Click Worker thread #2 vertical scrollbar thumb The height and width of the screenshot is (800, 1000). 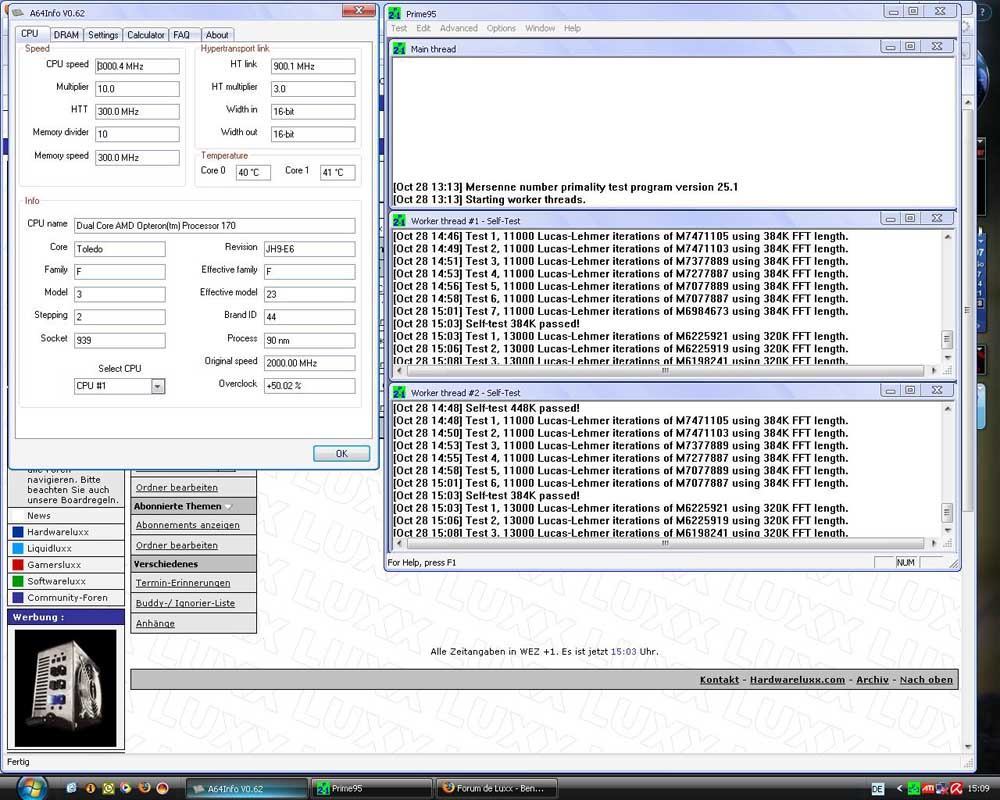click(x=946, y=512)
